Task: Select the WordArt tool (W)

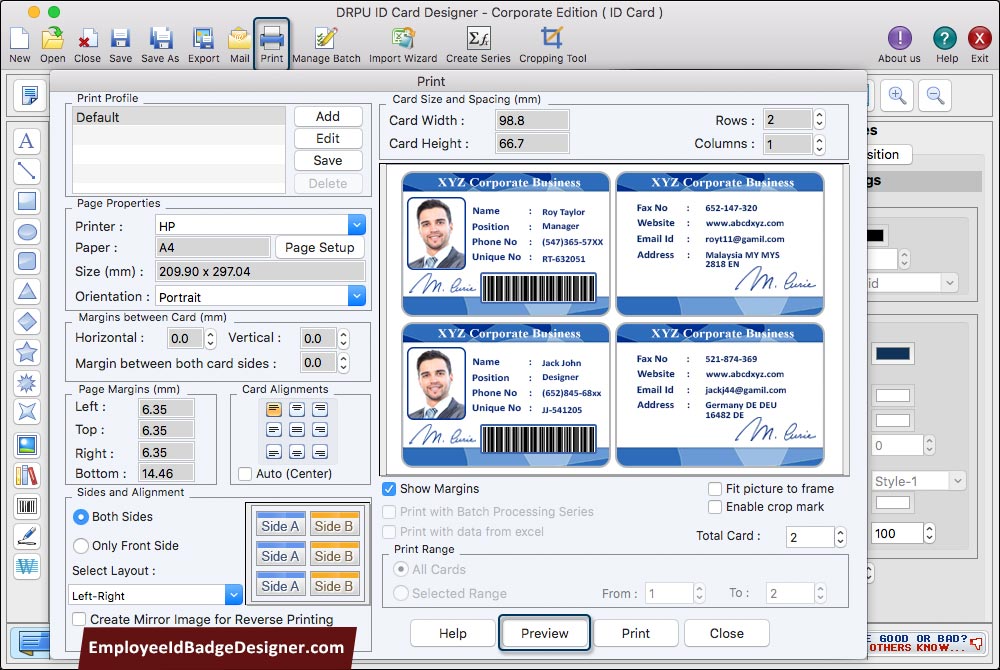Action: point(27,567)
